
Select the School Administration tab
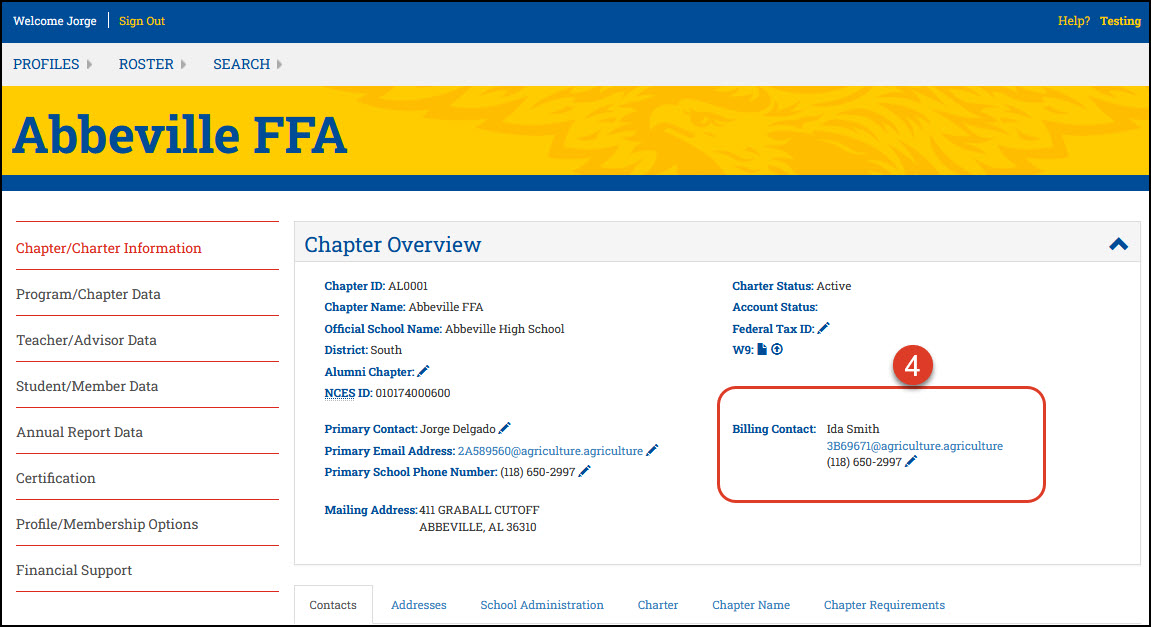[x=541, y=605]
